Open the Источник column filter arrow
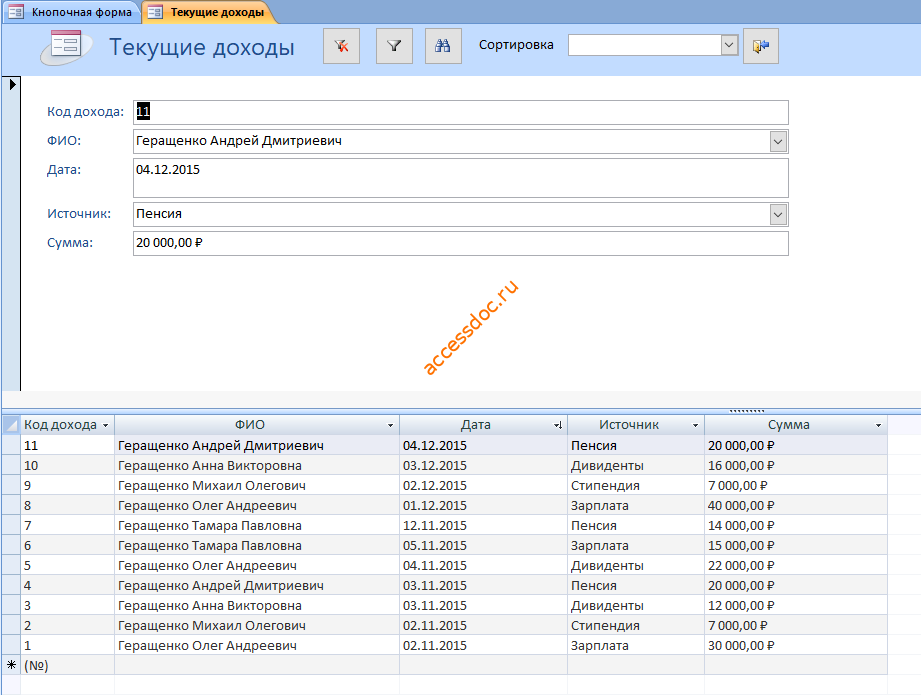This screenshot has width=921, height=695. (695, 425)
